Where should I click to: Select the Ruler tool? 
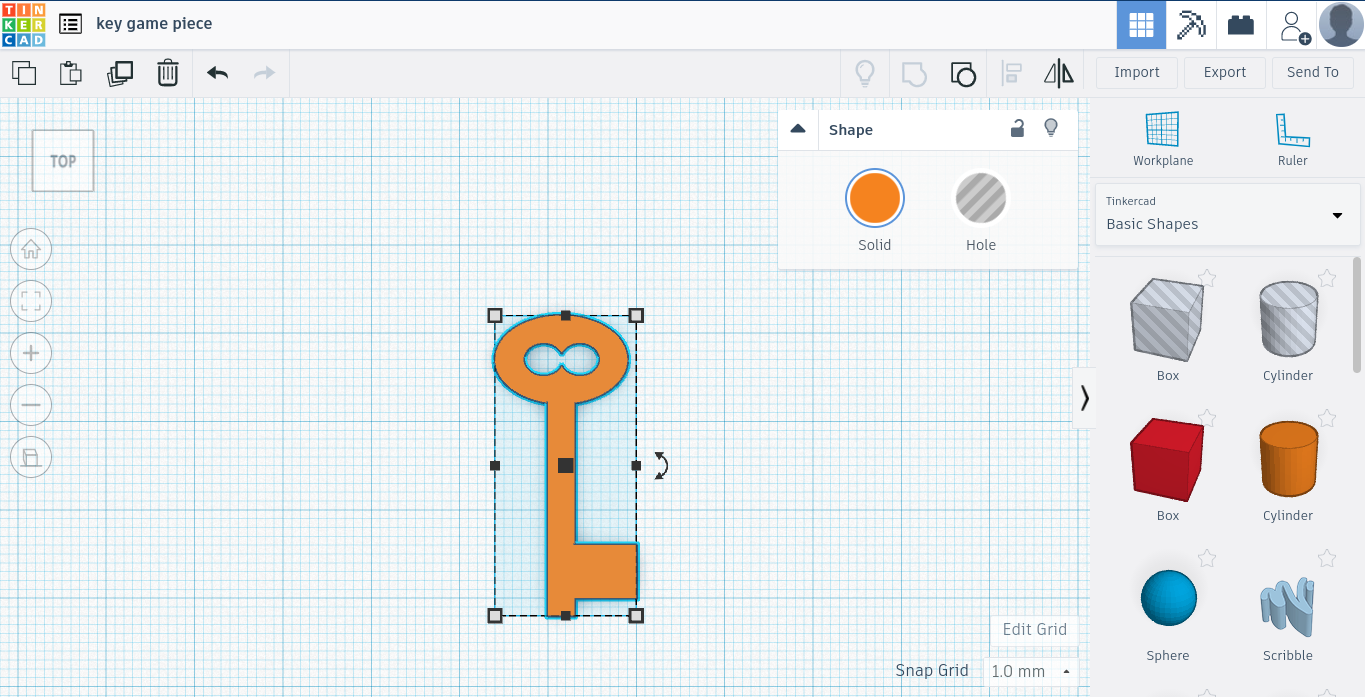(x=1292, y=139)
